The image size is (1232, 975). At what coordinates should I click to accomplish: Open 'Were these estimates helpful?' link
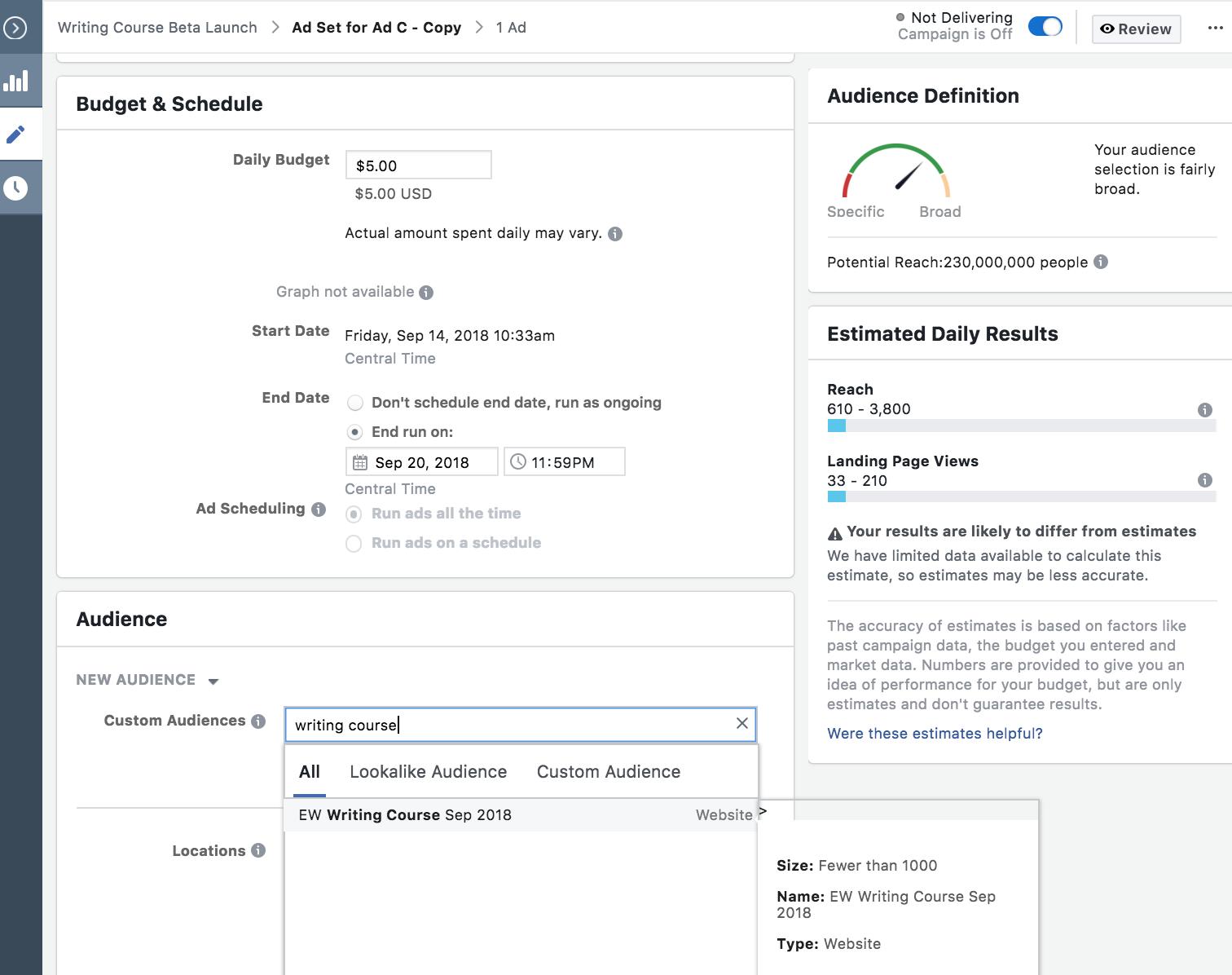935,734
